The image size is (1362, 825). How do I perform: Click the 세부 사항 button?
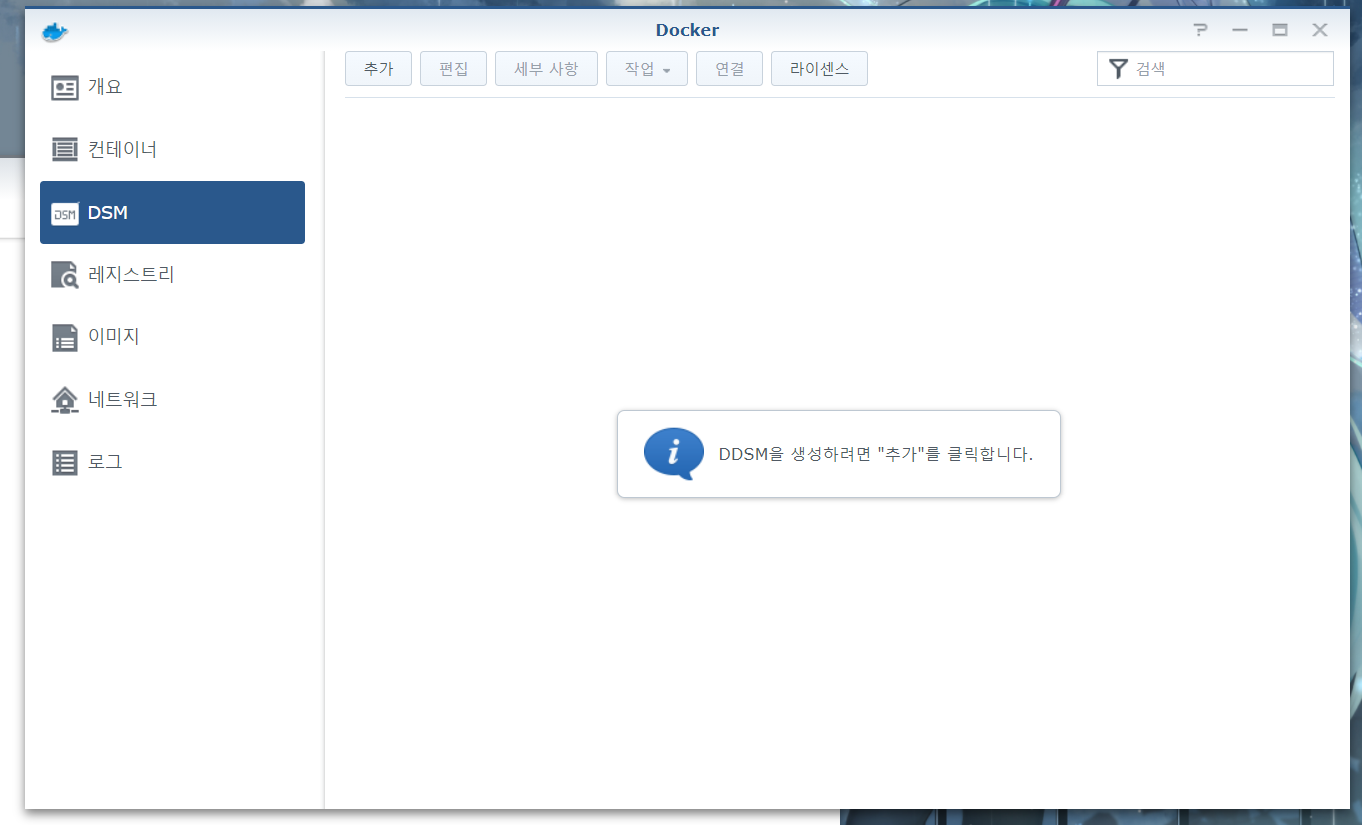[546, 69]
